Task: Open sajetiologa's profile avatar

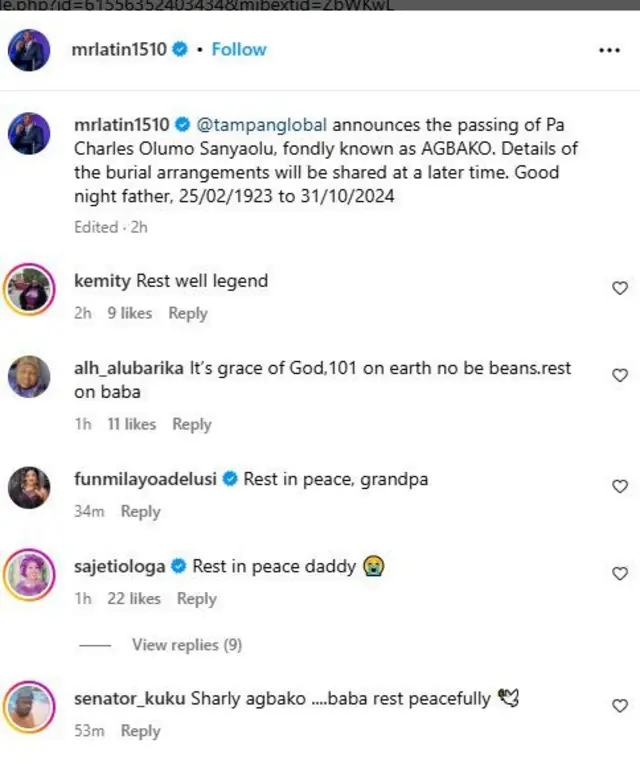Action: [29, 575]
